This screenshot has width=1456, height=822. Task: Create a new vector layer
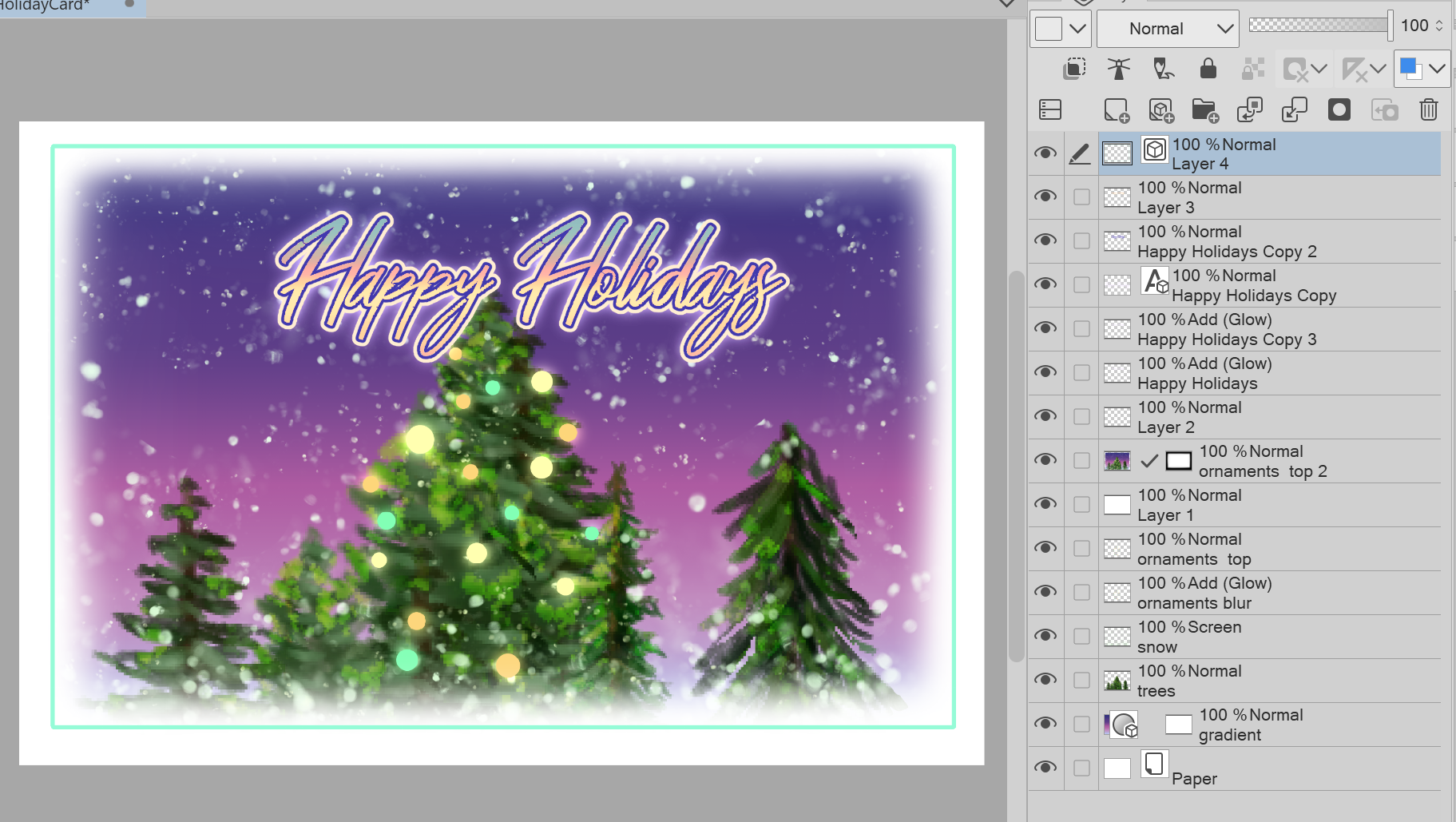click(x=1161, y=110)
